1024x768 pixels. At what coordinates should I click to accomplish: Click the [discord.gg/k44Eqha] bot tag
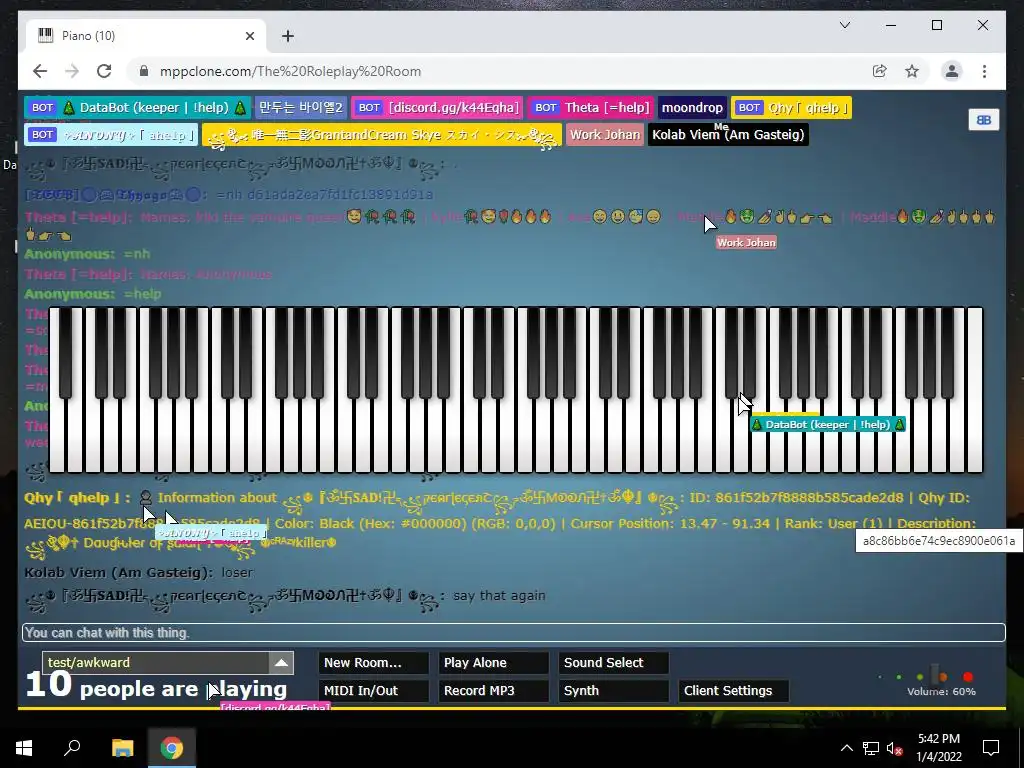[x=438, y=108]
